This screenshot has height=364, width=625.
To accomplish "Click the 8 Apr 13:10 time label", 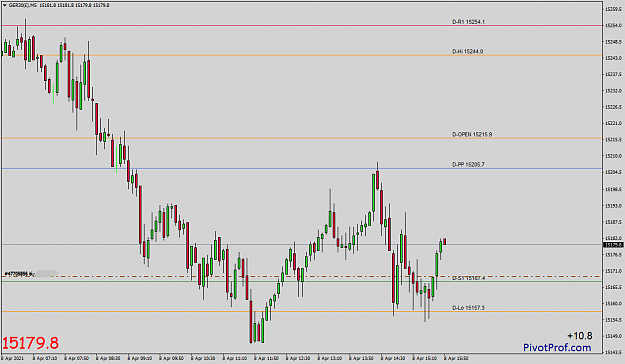I will [330, 358].
